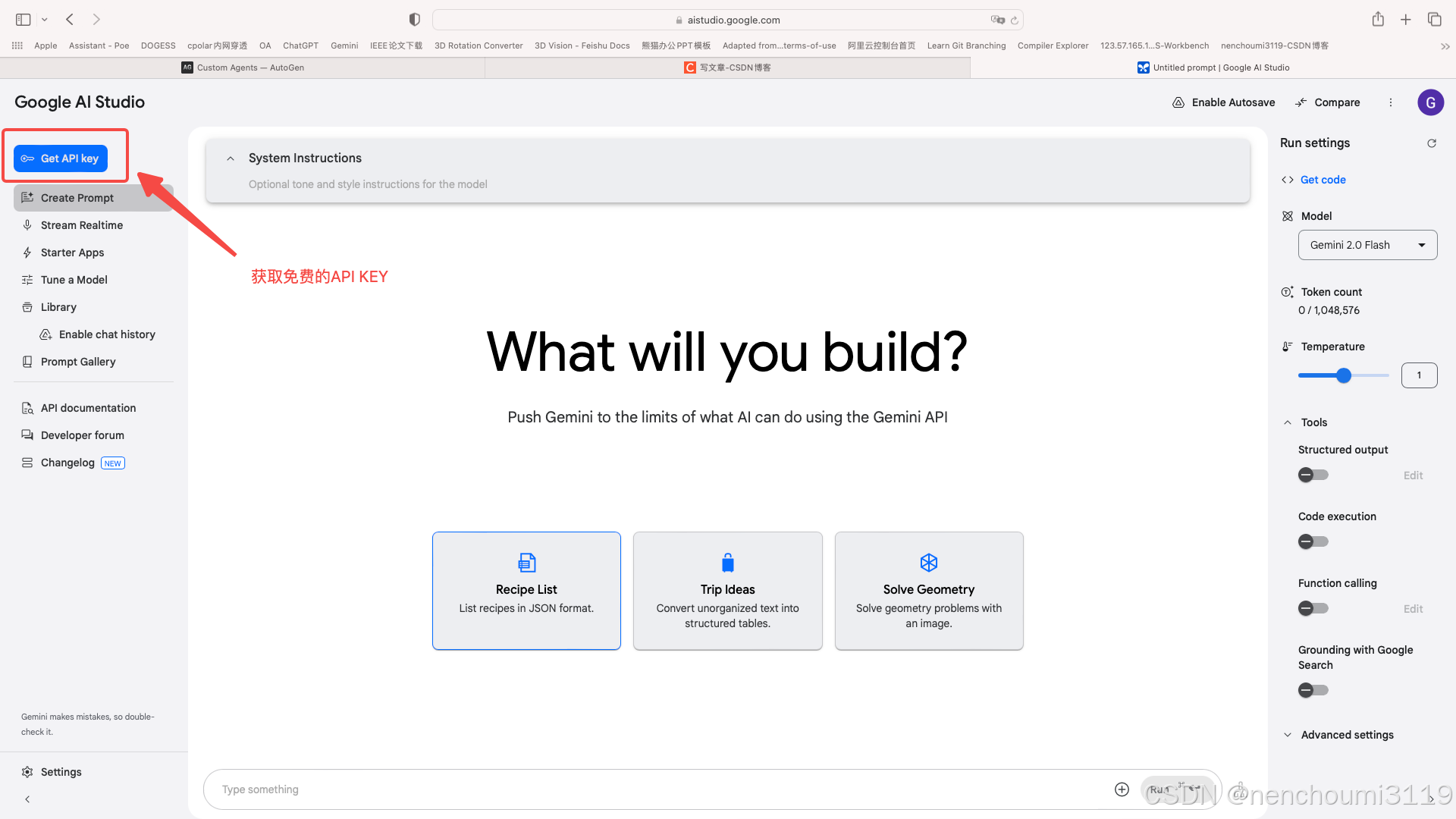Click the reset run settings refresh icon

(x=1432, y=143)
